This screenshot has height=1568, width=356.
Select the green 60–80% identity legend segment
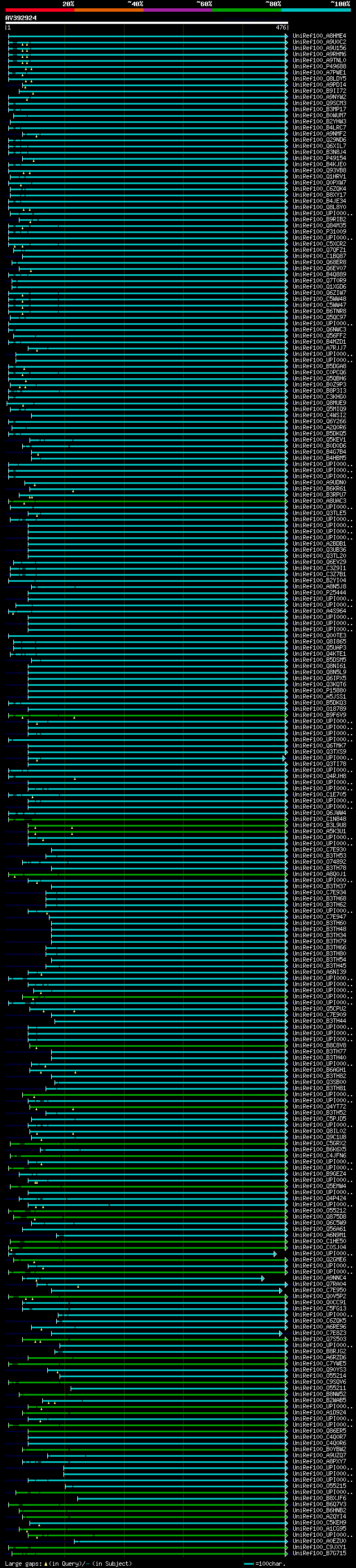[246, 10]
